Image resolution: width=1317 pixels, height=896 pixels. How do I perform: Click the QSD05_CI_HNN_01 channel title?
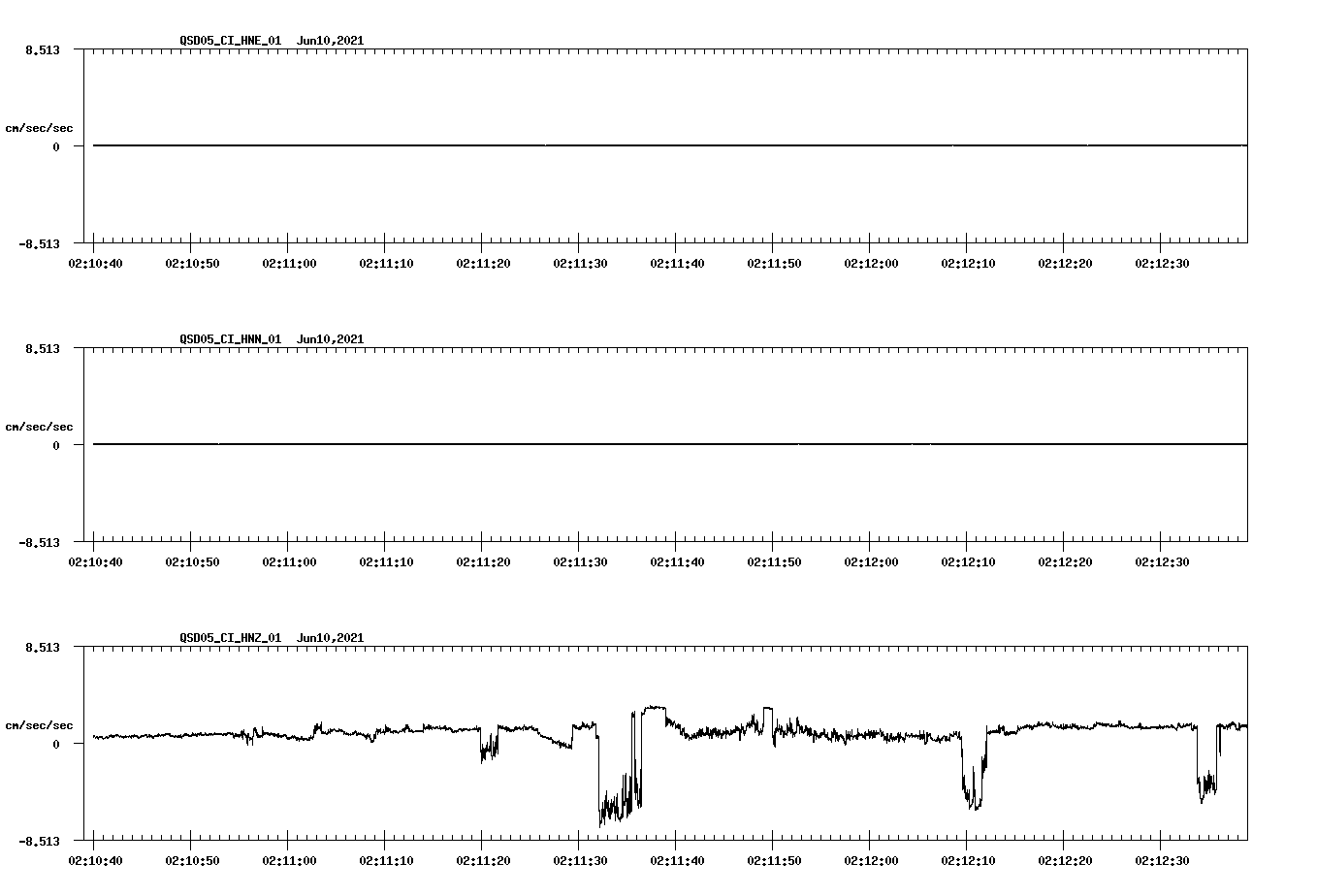coord(231,339)
